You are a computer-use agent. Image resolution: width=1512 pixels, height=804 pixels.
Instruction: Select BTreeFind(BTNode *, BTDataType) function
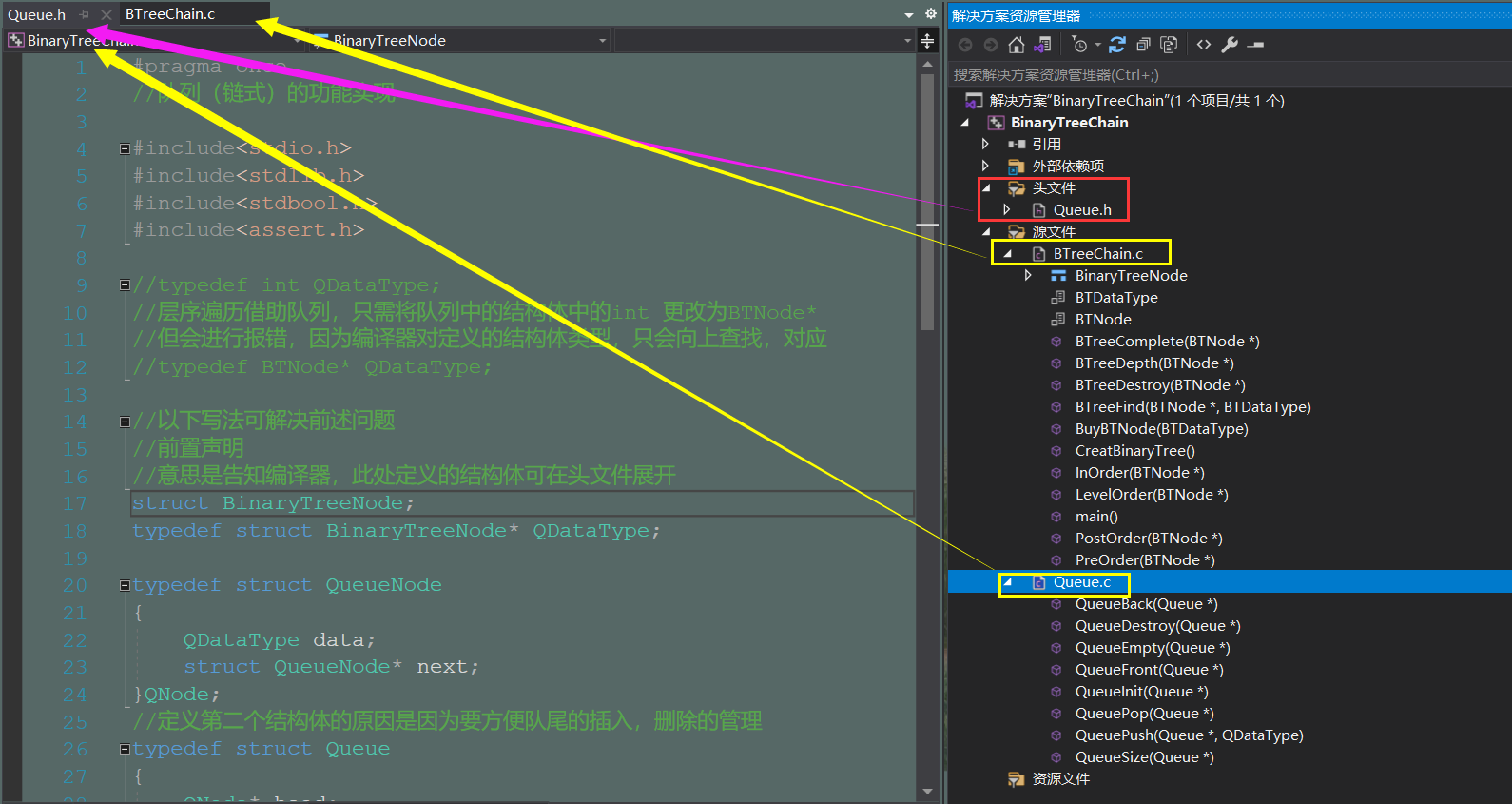coord(1192,406)
